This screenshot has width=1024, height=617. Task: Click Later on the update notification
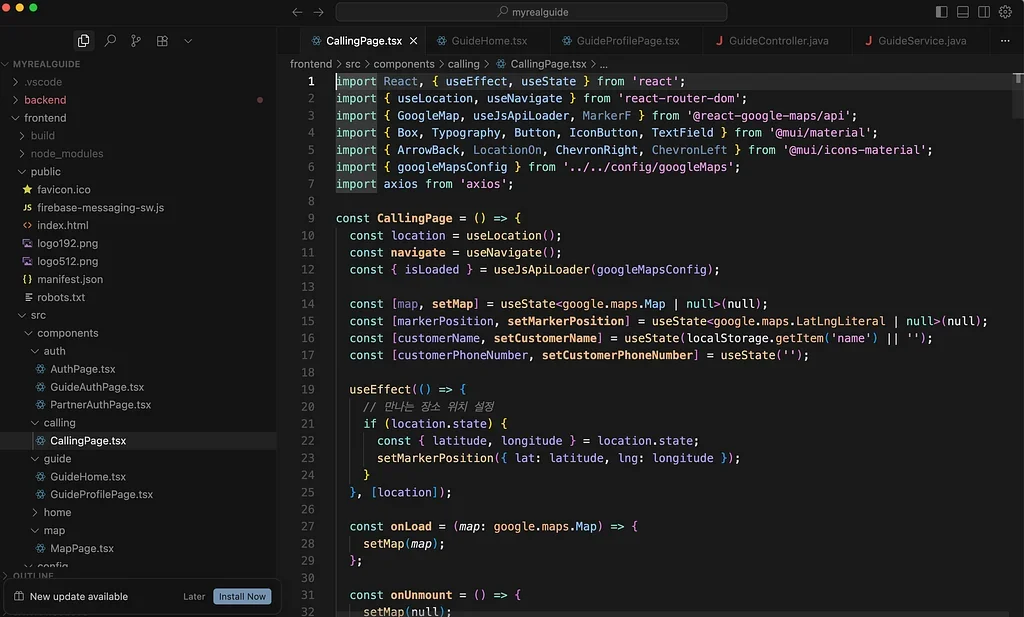(194, 596)
